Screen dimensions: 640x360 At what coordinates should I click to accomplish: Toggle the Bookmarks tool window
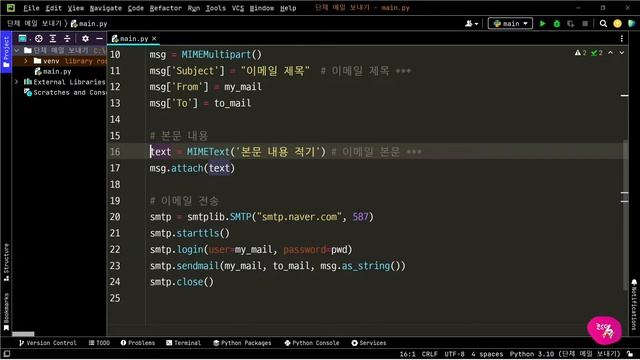(6, 311)
